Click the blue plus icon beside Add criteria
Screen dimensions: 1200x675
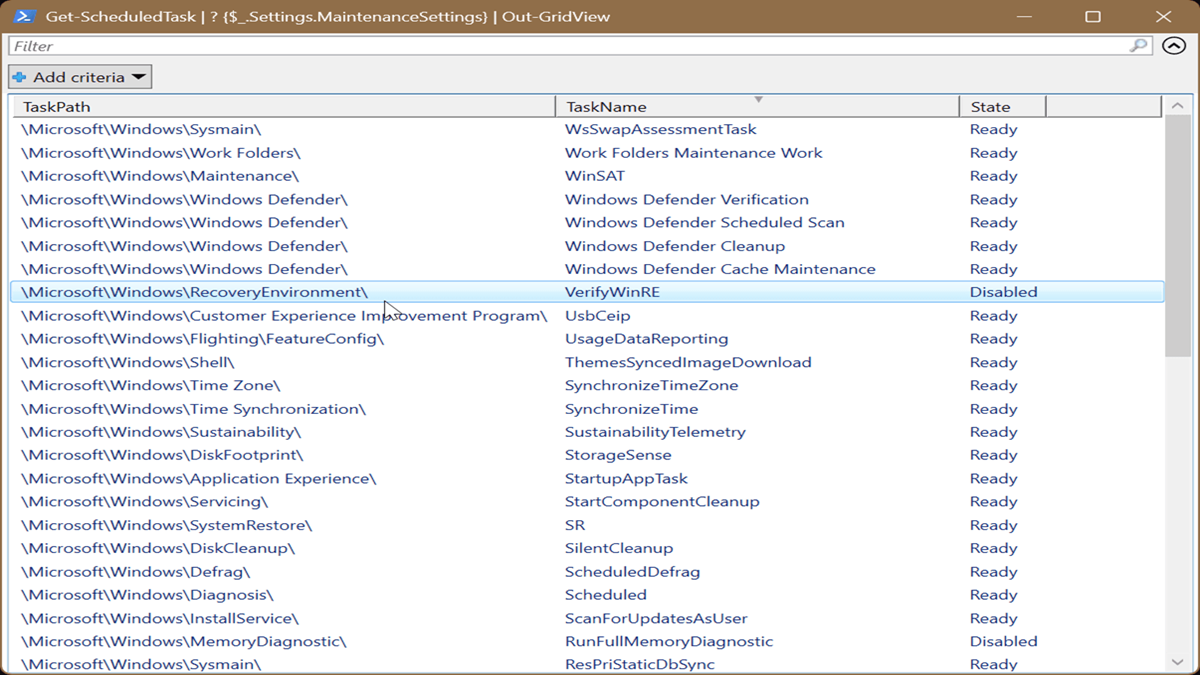point(19,77)
